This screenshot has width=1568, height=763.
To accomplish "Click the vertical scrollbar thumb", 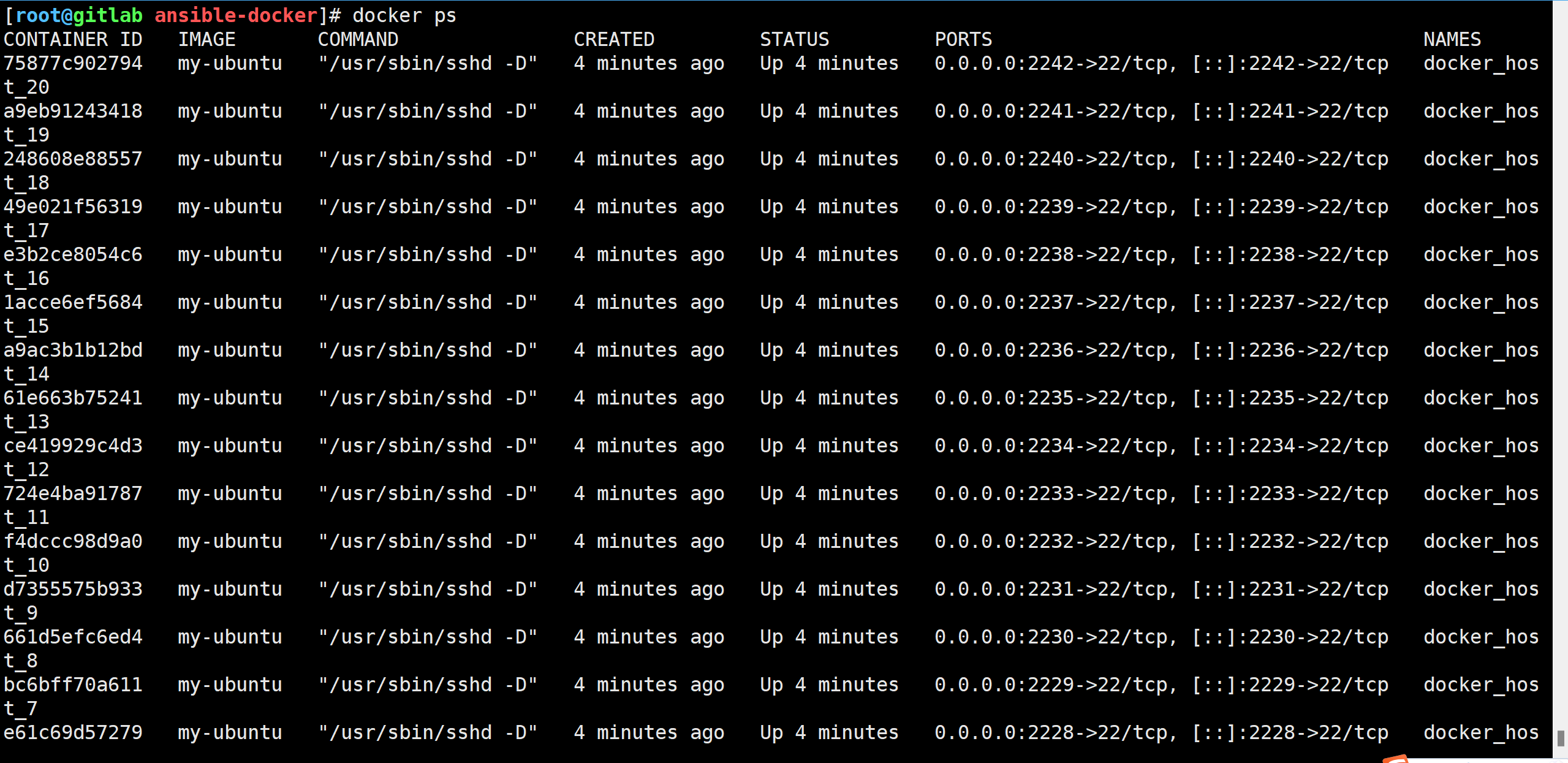I will (1561, 738).
